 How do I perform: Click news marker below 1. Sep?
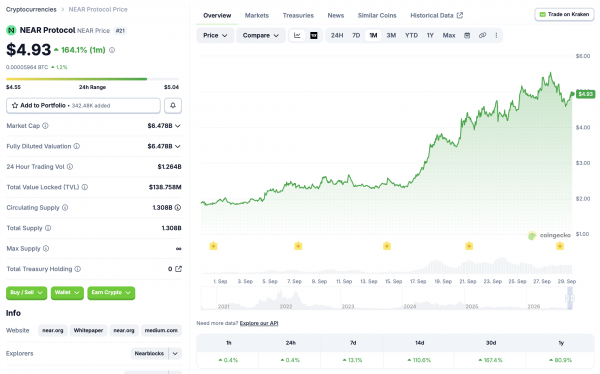214,246
